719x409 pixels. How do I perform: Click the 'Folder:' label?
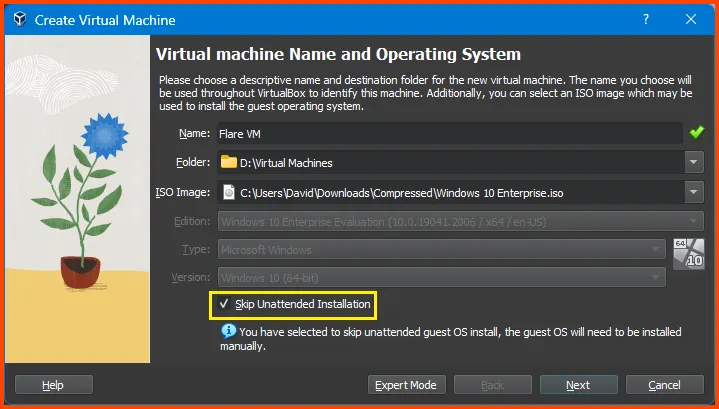point(193,162)
